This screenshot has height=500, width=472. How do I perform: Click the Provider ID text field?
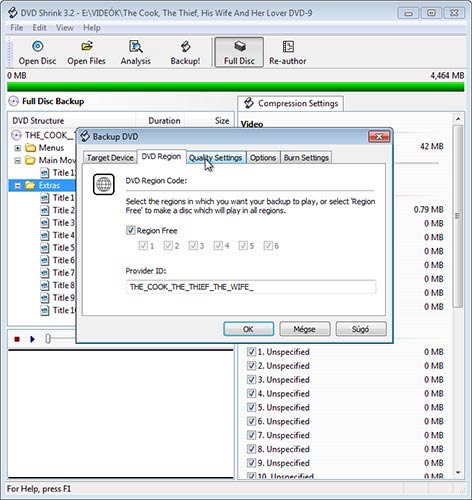click(x=251, y=287)
